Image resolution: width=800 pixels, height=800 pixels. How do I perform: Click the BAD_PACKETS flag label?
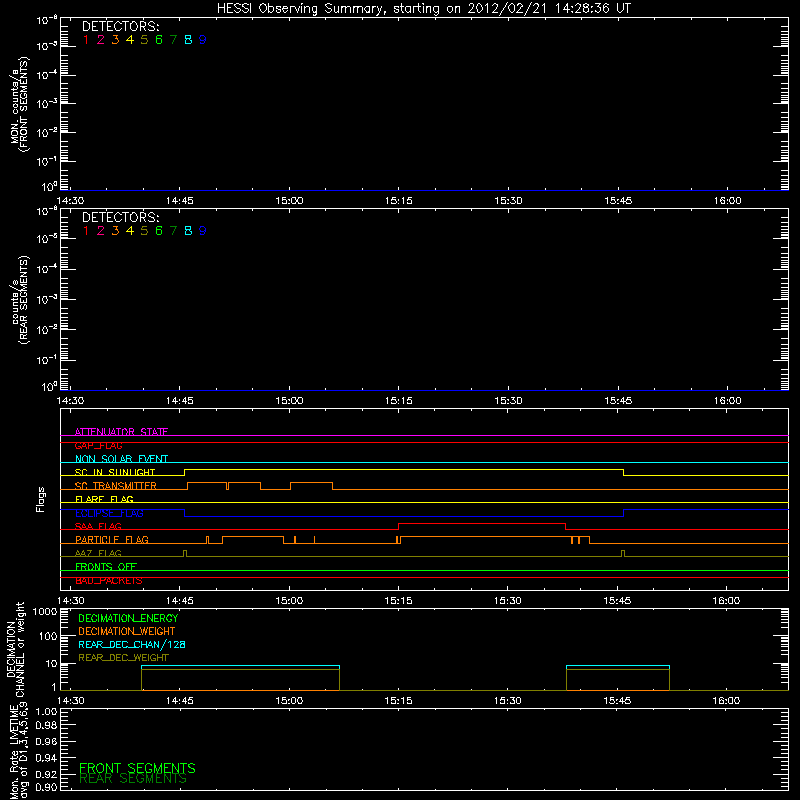point(109,581)
